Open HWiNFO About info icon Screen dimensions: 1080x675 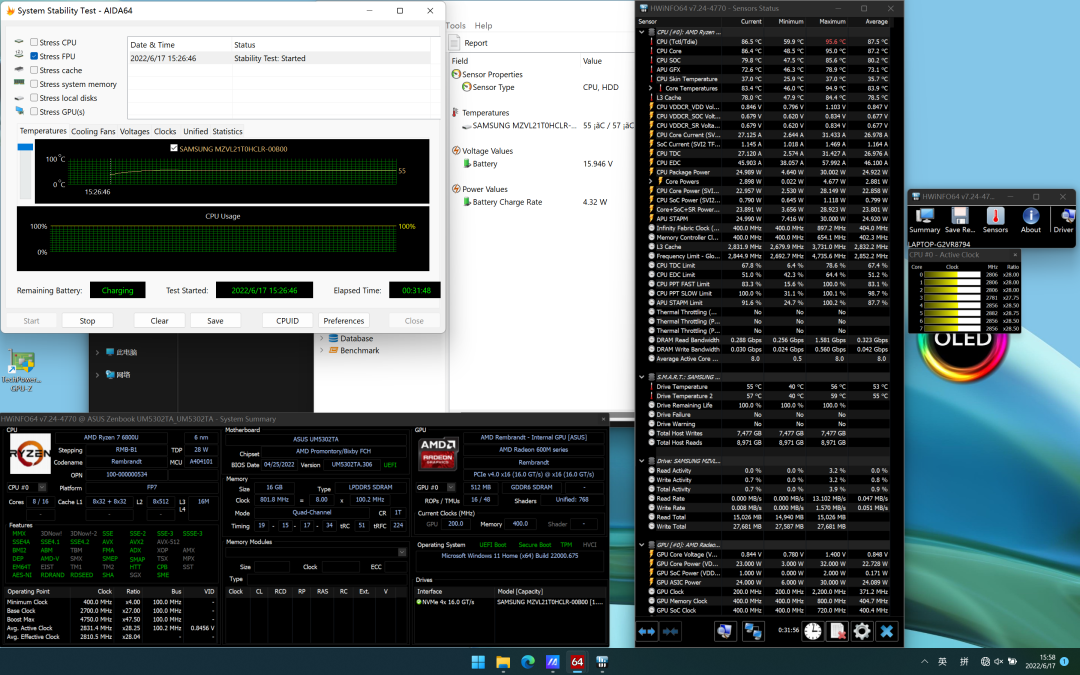1030,217
